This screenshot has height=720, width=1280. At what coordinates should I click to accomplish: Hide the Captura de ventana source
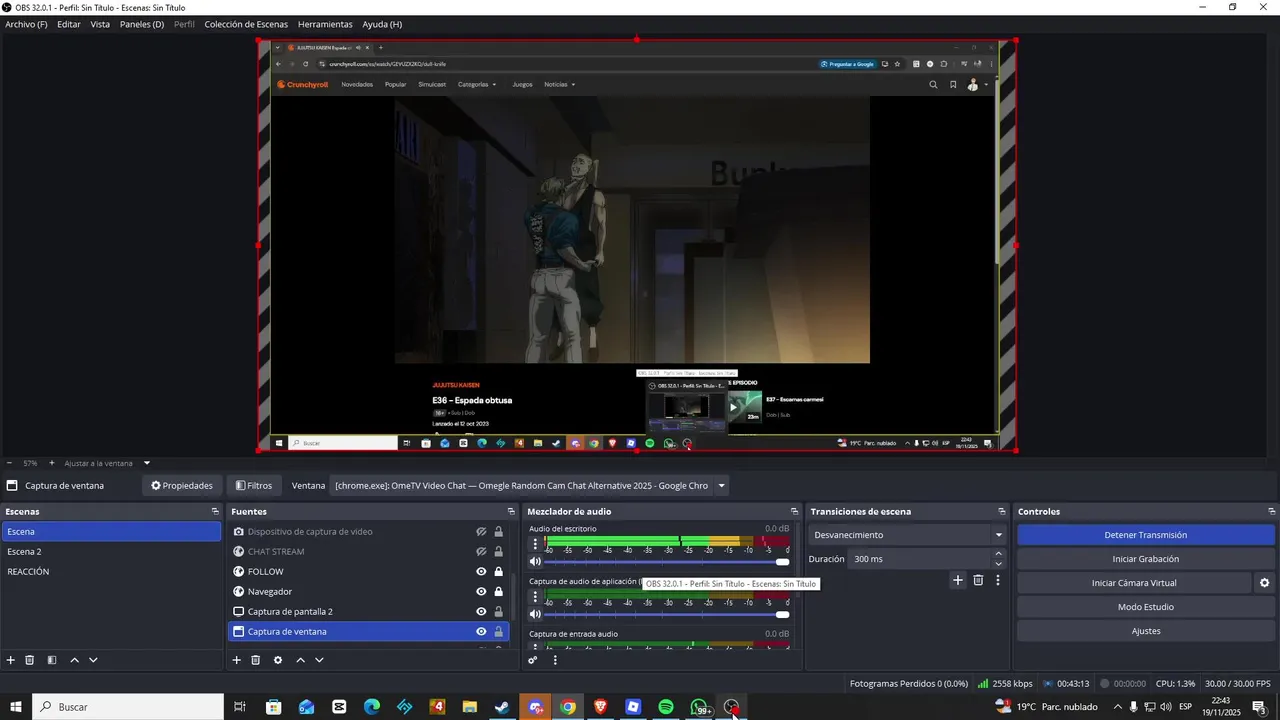pyautogui.click(x=481, y=632)
